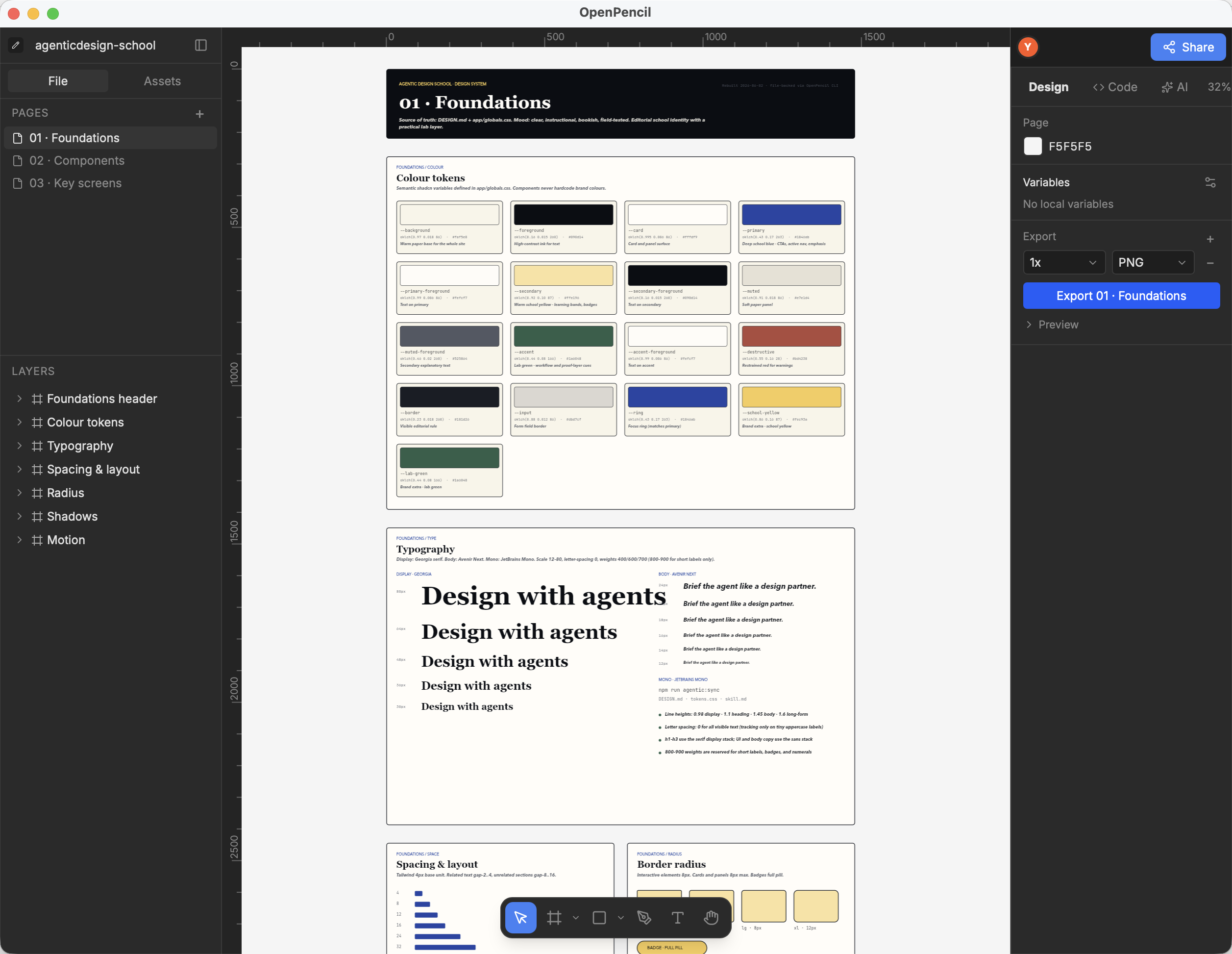
Task: Select the Pen tool
Action: pyautogui.click(x=644, y=917)
